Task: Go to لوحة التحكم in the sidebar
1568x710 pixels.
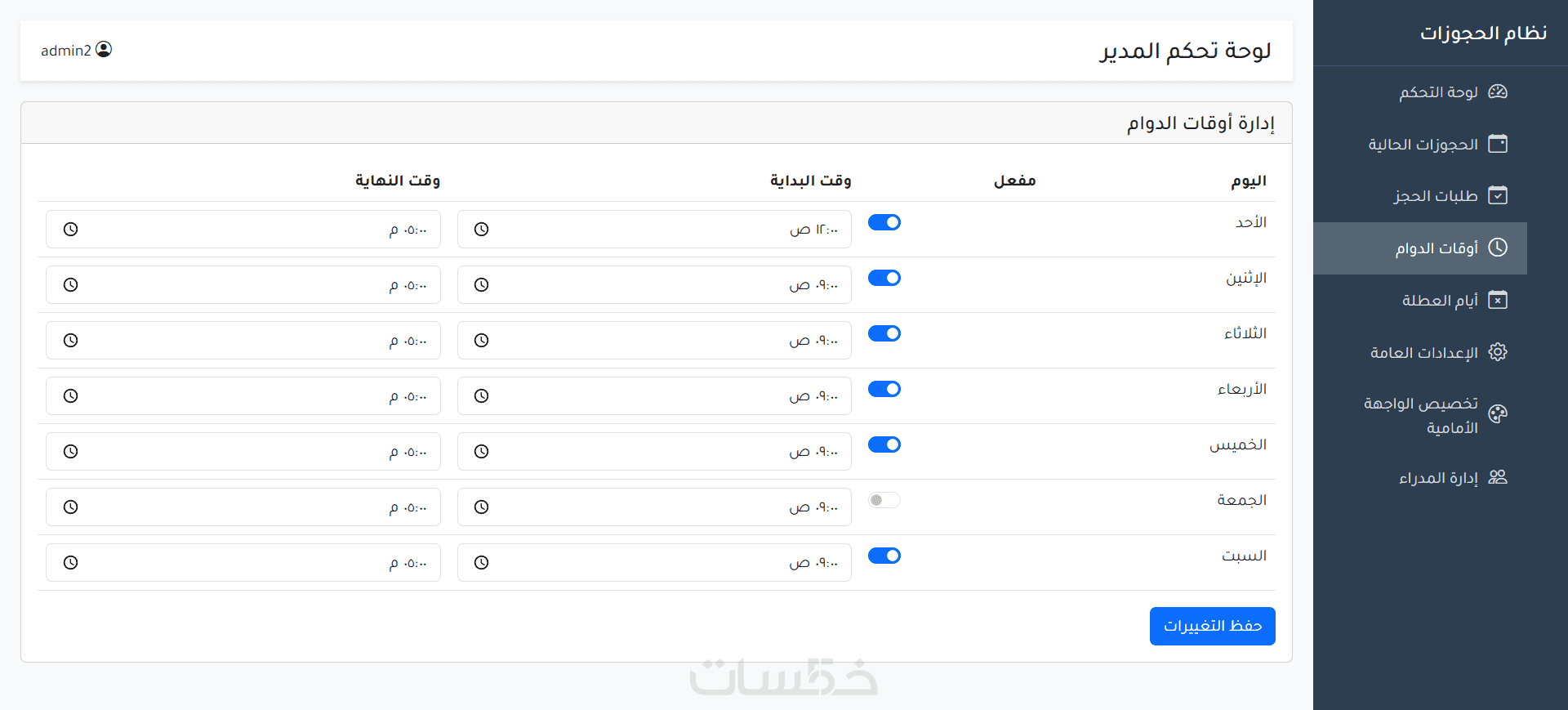Action: (1438, 92)
